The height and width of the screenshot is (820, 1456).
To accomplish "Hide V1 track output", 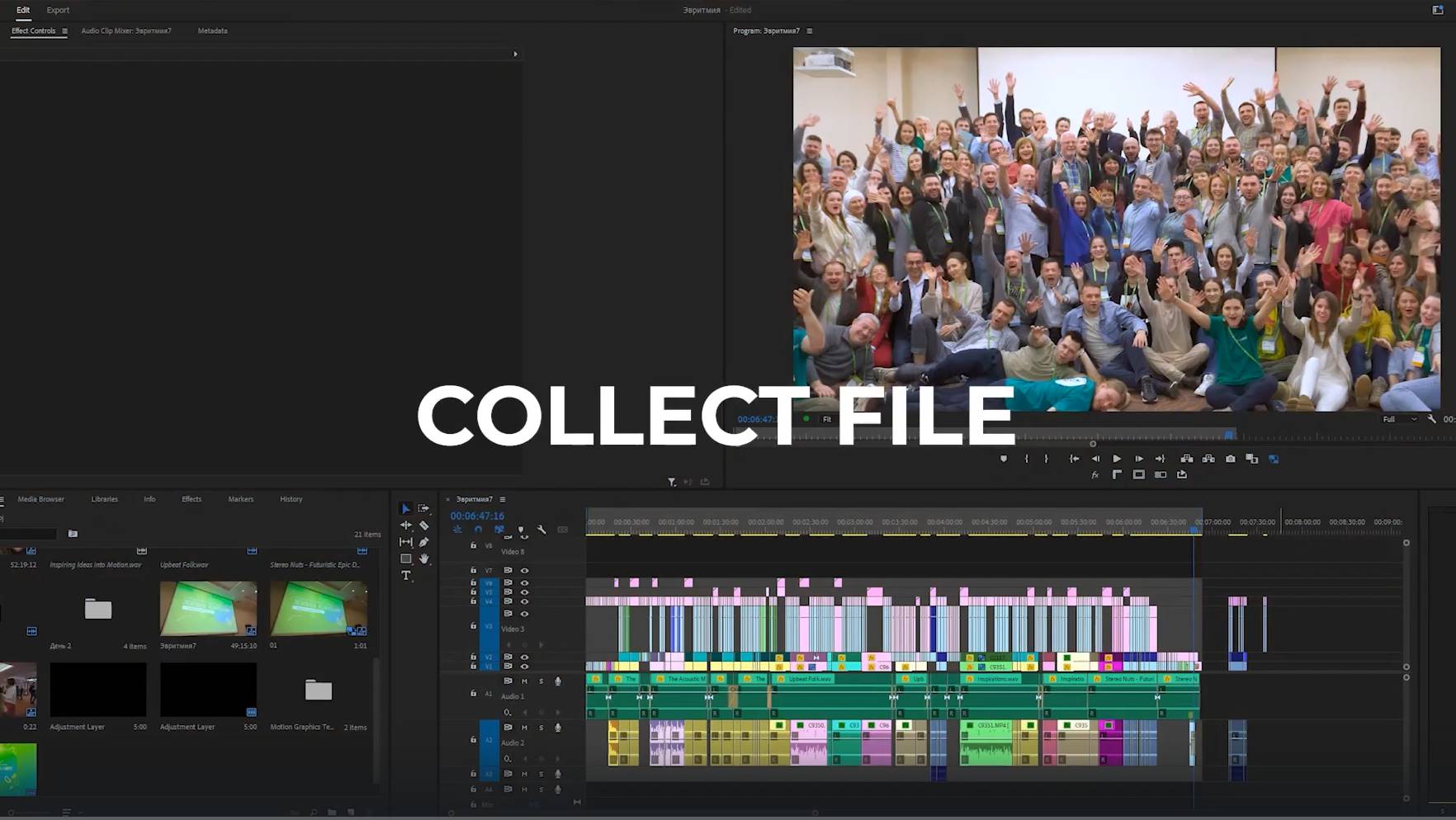I will pyautogui.click(x=524, y=666).
